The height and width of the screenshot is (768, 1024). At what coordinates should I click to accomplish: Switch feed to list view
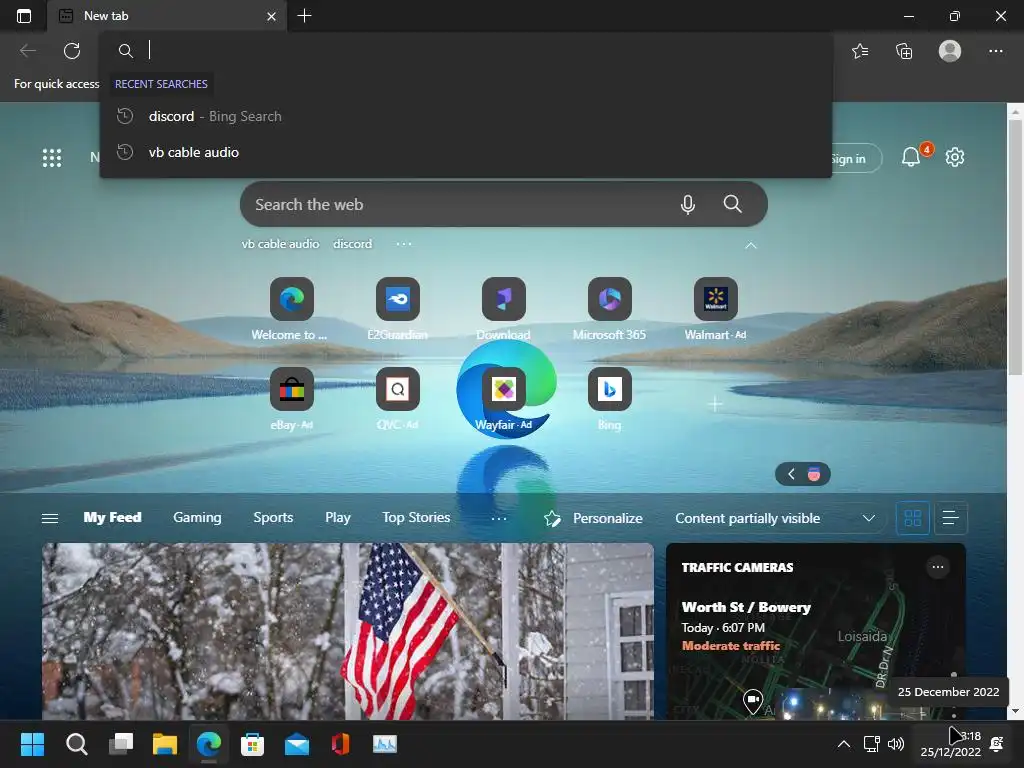coord(950,519)
